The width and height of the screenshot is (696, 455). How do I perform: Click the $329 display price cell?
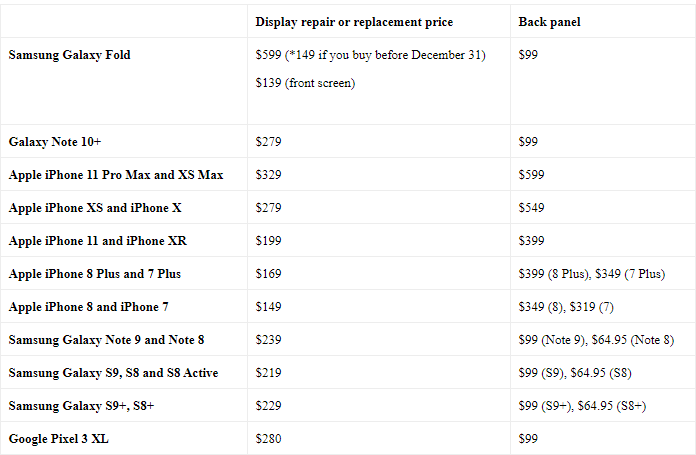point(269,175)
